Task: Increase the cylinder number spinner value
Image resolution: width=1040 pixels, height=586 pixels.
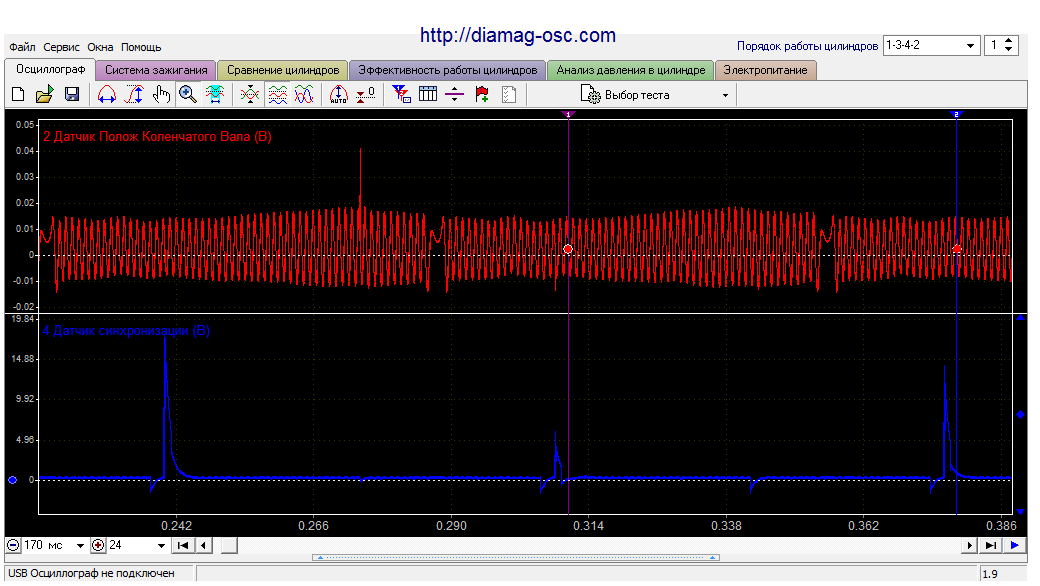Action: pos(1009,41)
